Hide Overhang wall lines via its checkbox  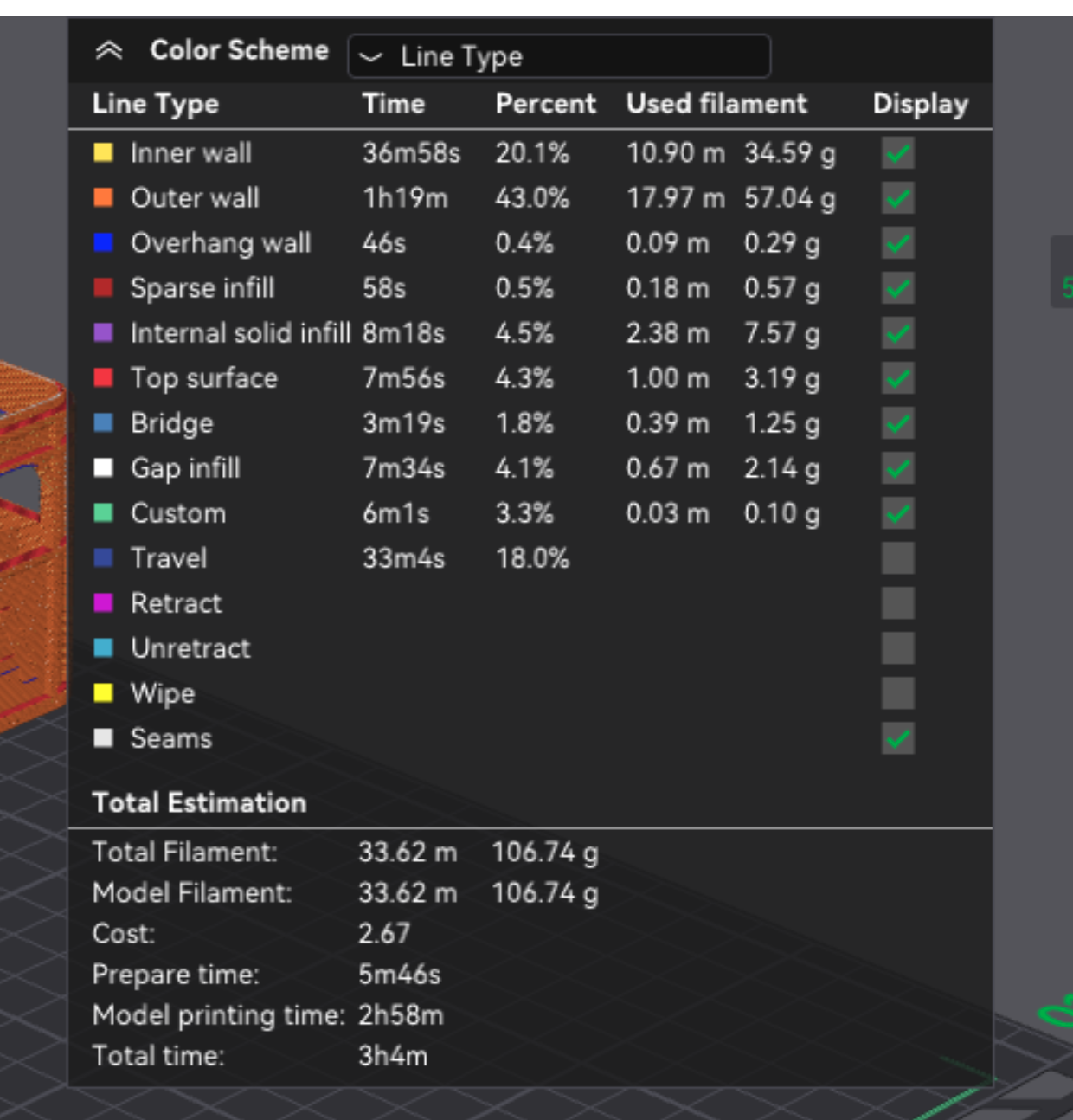click(900, 242)
